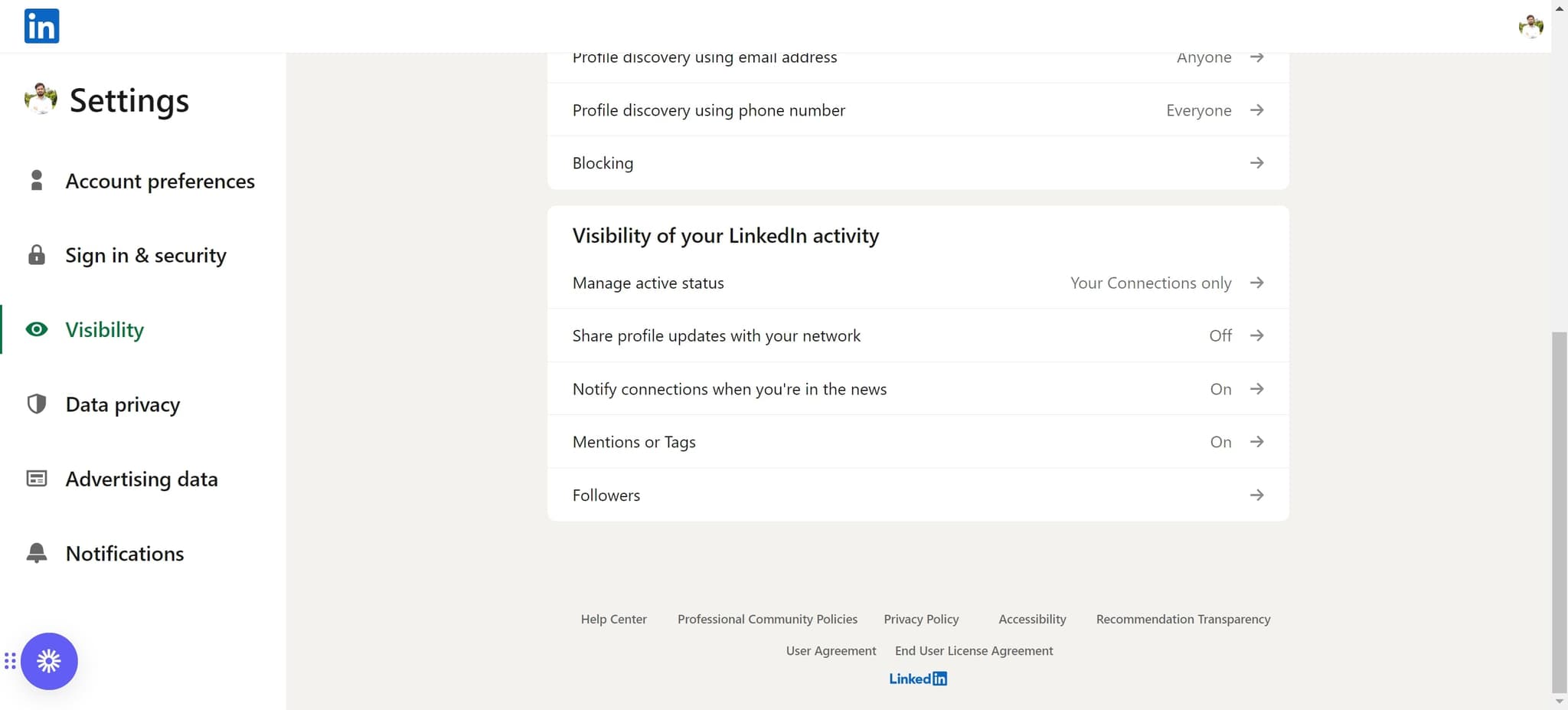The image size is (1568, 710).
Task: Click the LinkedIn logo in top bar
Action: click(x=42, y=25)
